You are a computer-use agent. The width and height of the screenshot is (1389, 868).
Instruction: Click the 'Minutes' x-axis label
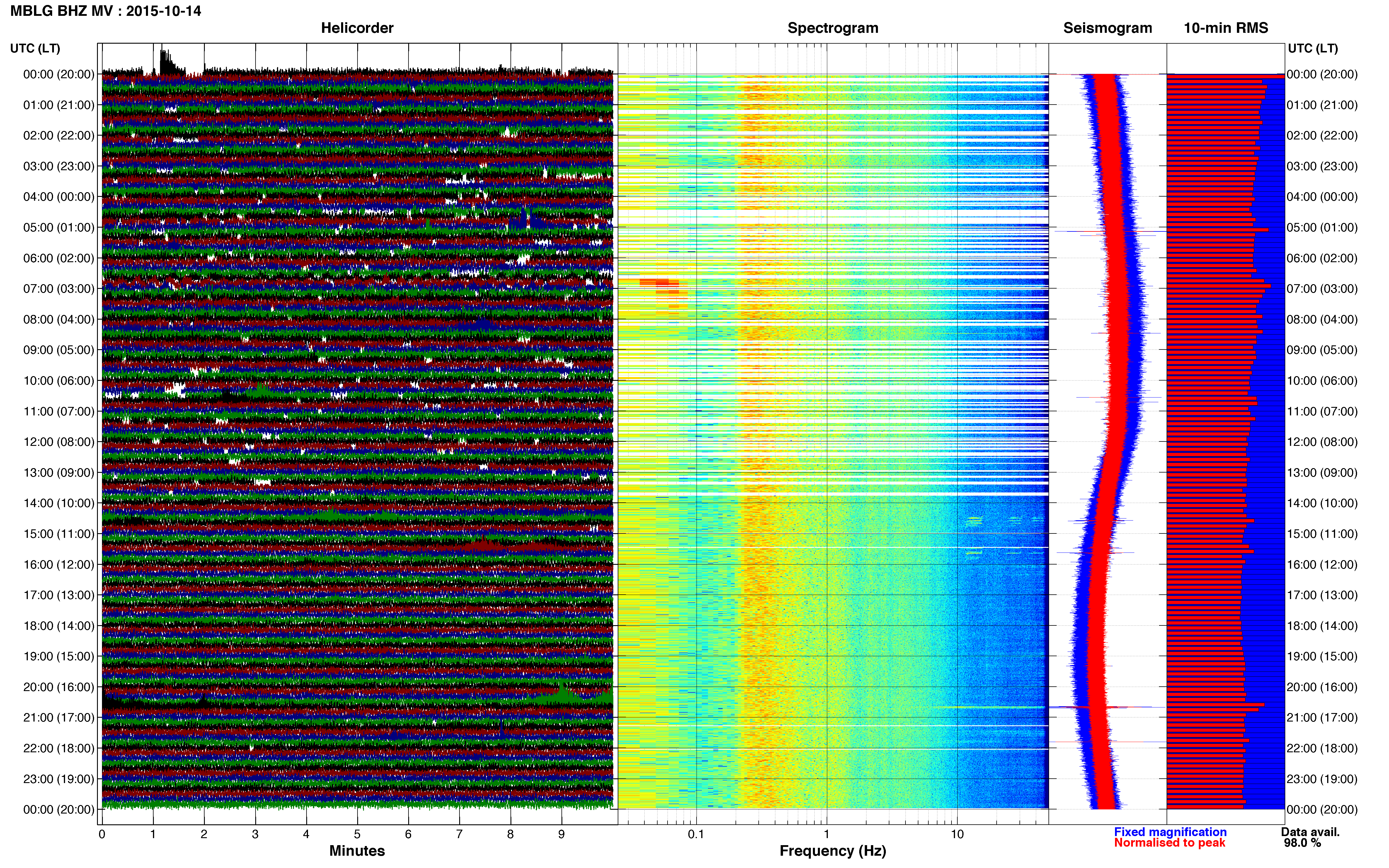tap(357, 851)
